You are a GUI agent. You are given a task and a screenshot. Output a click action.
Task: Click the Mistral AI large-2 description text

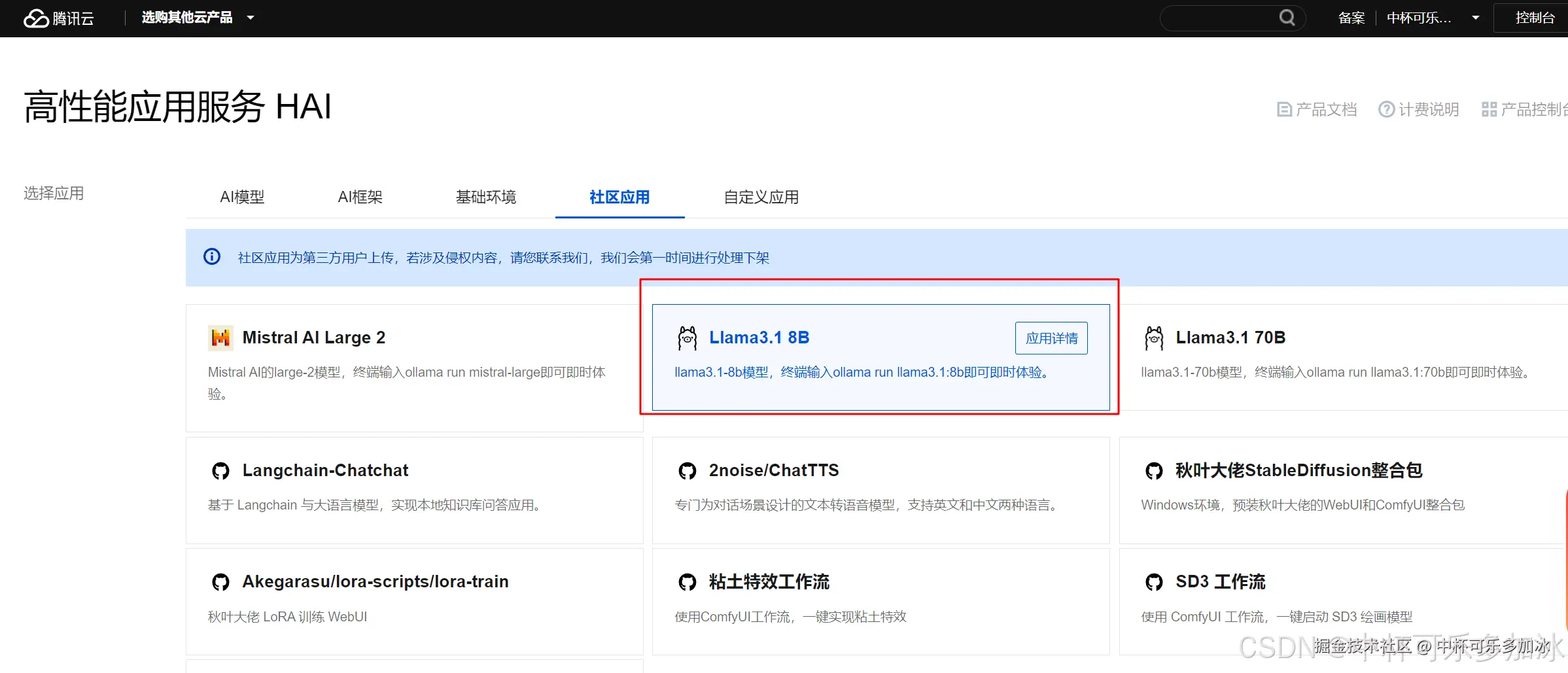407,383
